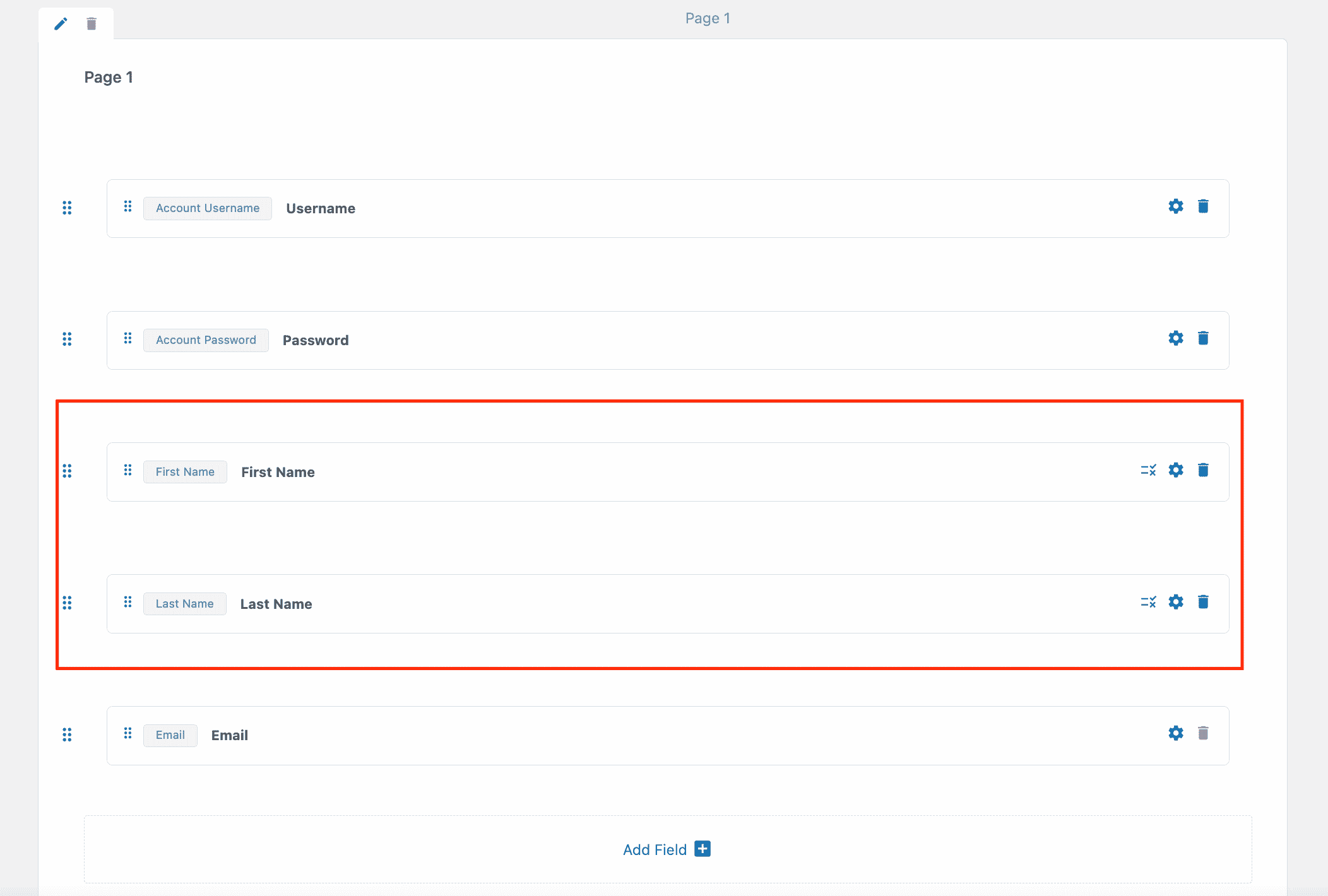This screenshot has height=896, width=1328.
Task: Open settings gear for the Username field
Action: click(x=1175, y=206)
